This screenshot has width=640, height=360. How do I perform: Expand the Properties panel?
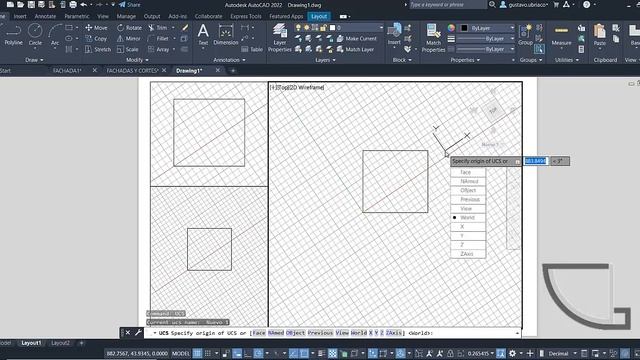point(465,60)
